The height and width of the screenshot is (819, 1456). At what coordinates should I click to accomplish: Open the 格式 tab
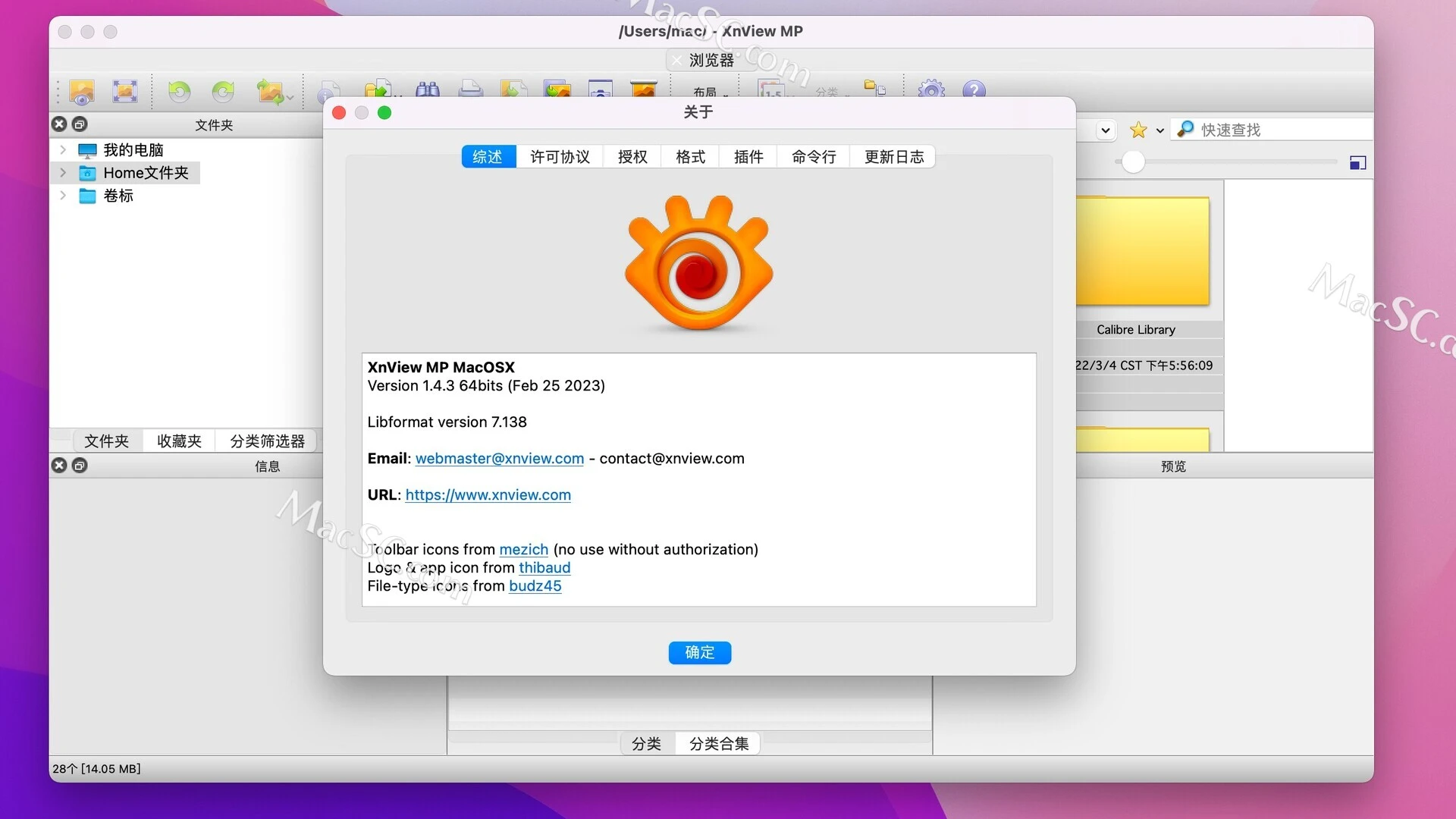[x=690, y=157]
